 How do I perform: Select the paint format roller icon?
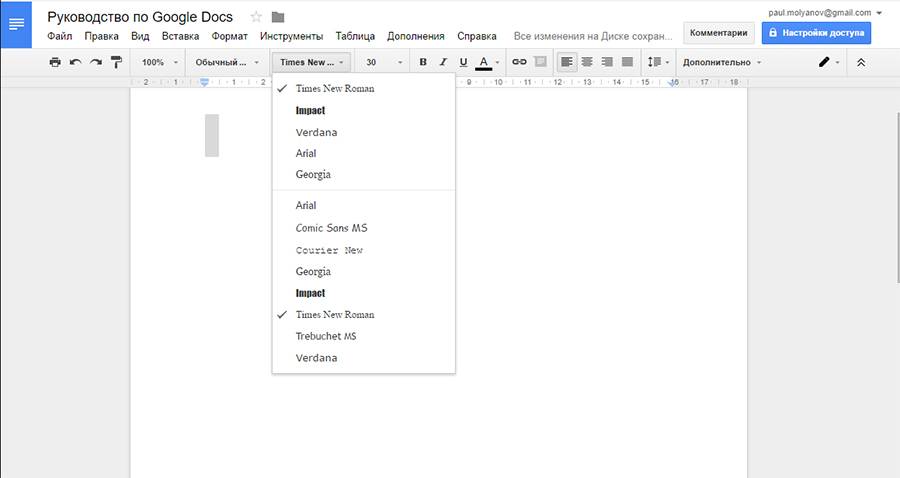click(116, 62)
